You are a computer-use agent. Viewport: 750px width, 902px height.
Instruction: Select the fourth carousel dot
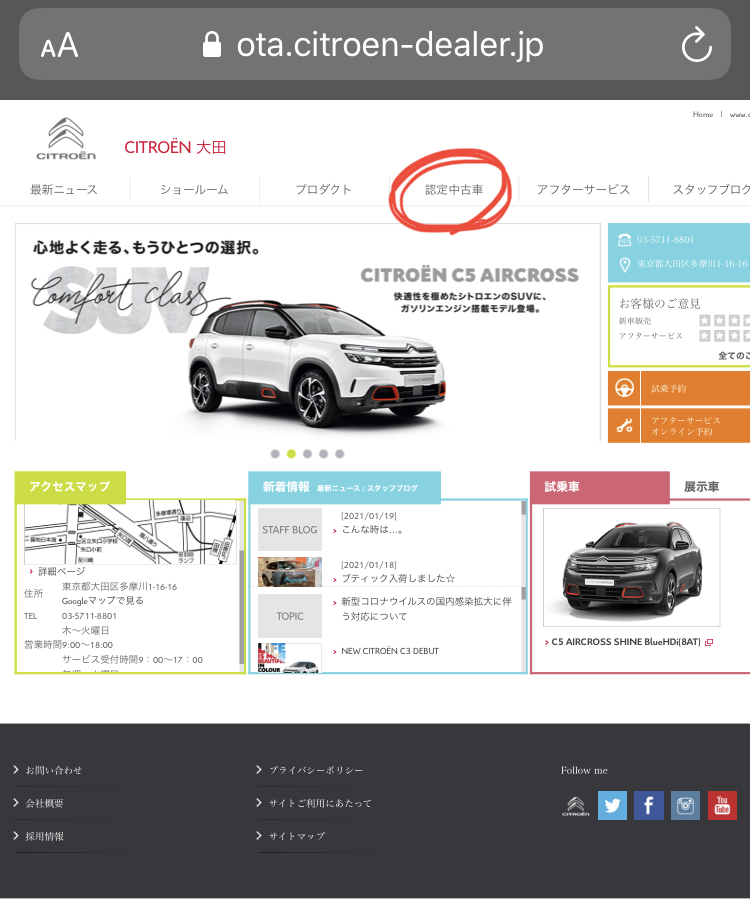(323, 454)
